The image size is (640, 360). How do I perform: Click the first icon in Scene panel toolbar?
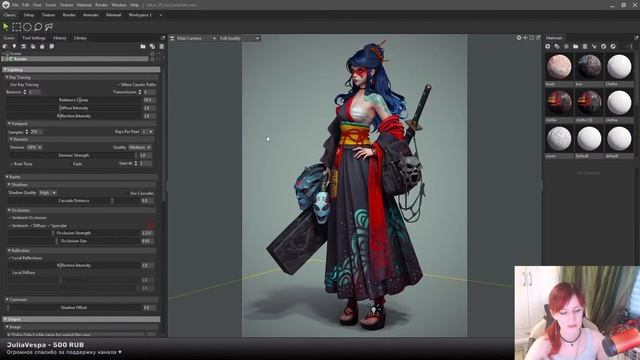[x=5, y=47]
